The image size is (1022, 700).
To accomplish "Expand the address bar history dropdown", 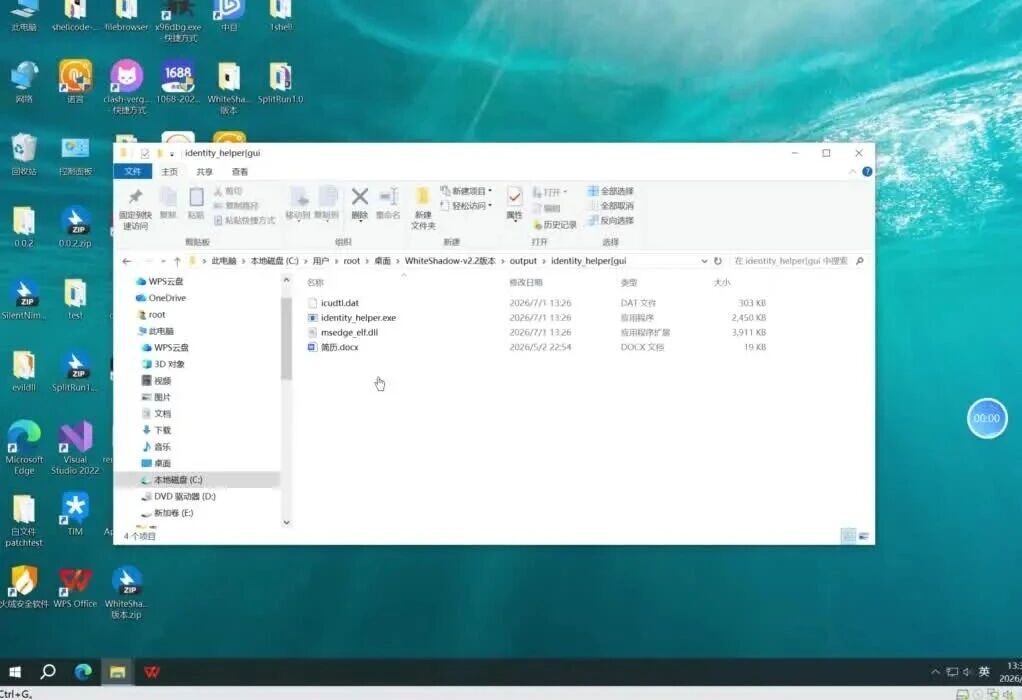I will 704,261.
